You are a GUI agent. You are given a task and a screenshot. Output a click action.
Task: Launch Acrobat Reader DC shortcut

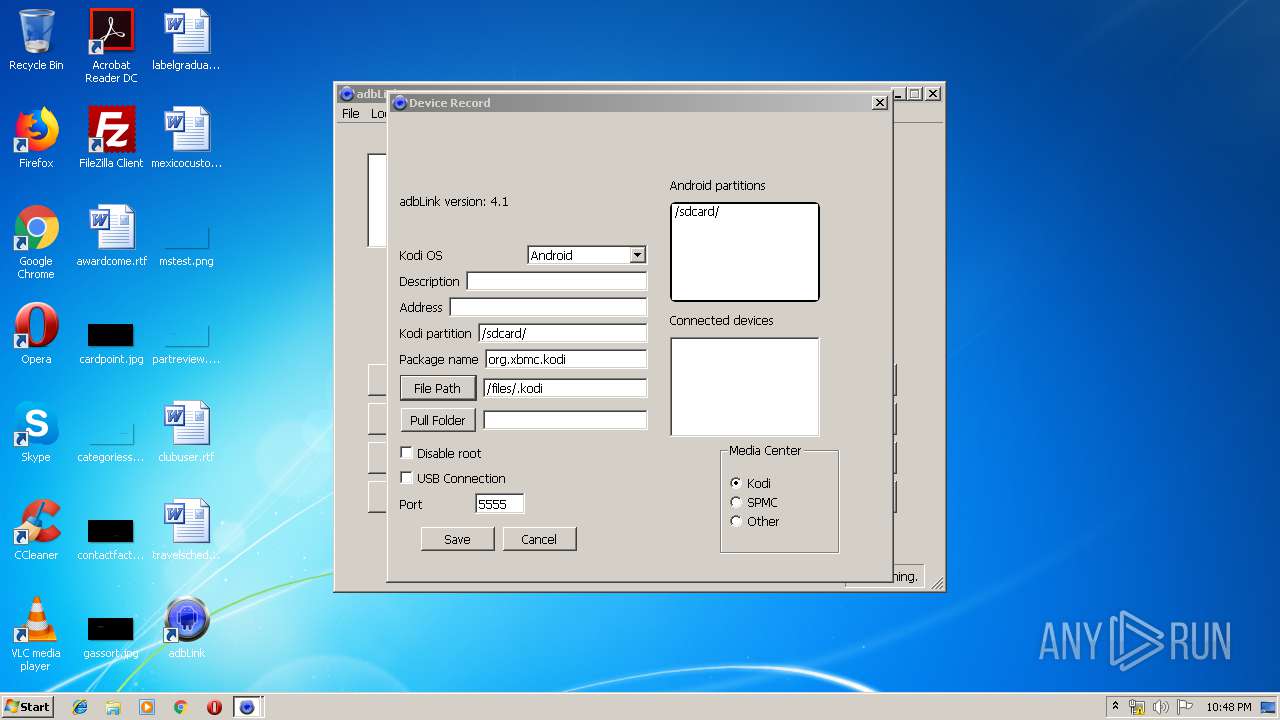(111, 46)
